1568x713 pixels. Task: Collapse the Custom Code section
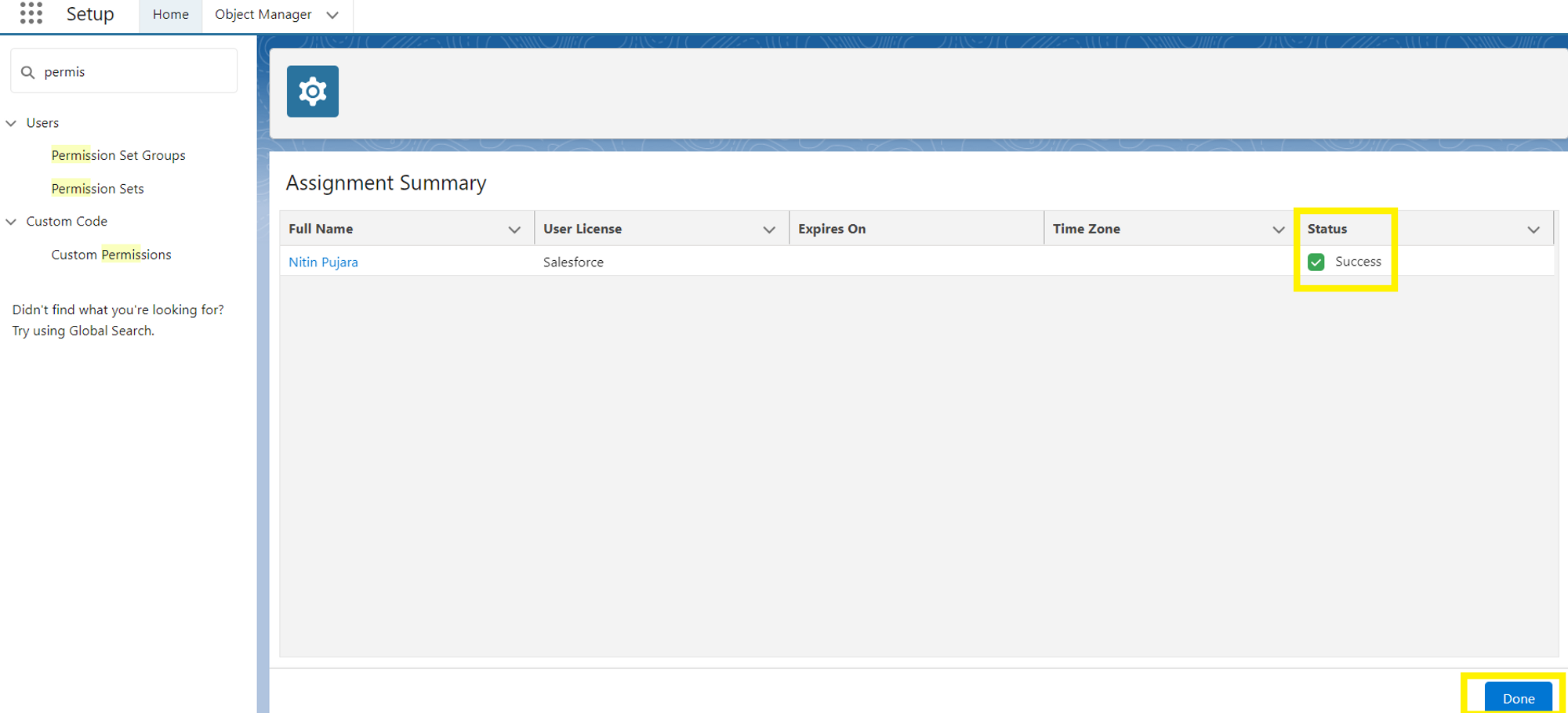(x=11, y=221)
